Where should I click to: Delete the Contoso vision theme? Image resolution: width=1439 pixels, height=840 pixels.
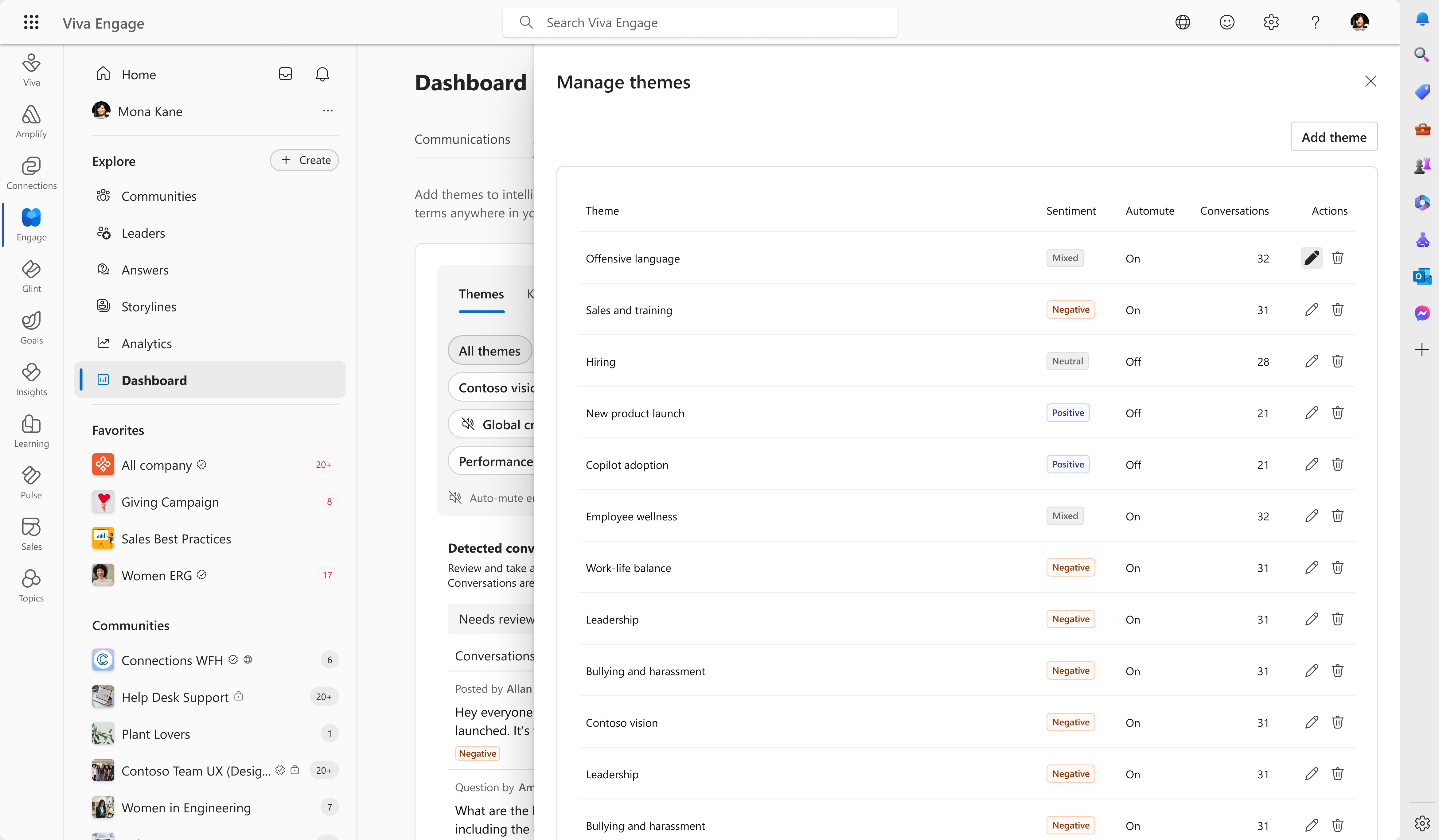[1337, 722]
